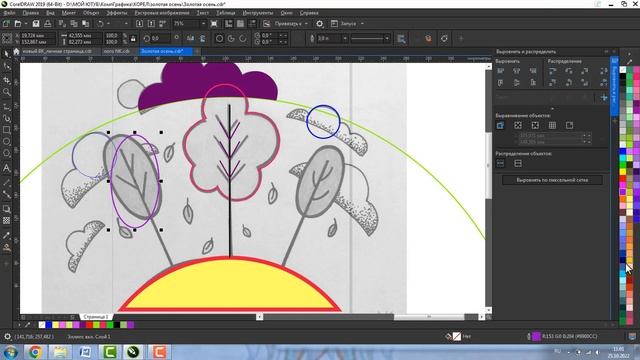Viewport: 640px width, 360px height.
Task: Click the Страница 1 page tab
Action: [96, 316]
